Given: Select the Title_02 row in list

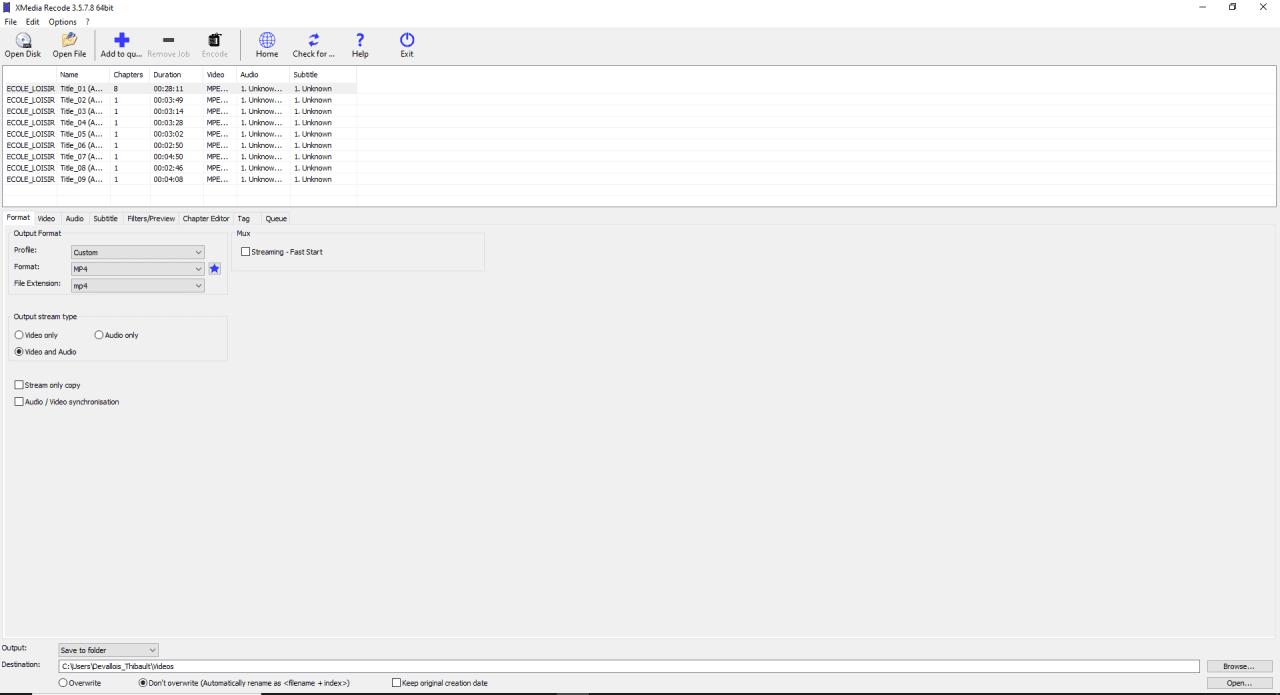Looking at the screenshot, I should coord(180,100).
